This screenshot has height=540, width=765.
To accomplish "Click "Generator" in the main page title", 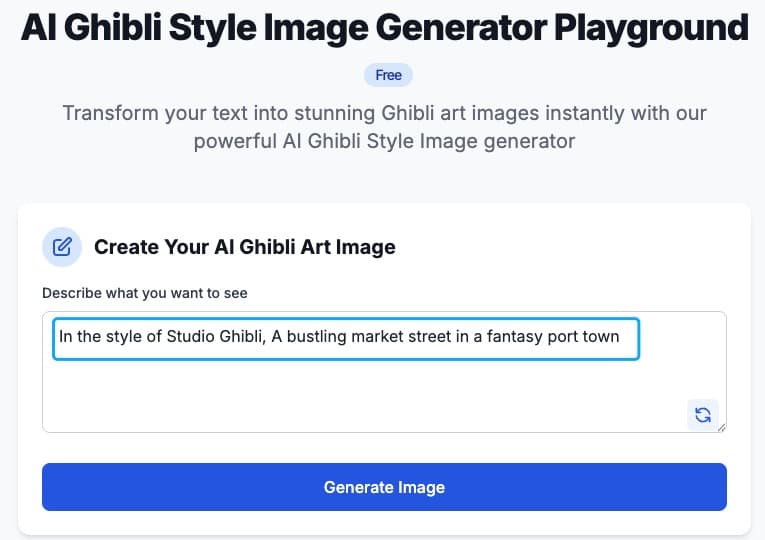I will pos(462,27).
